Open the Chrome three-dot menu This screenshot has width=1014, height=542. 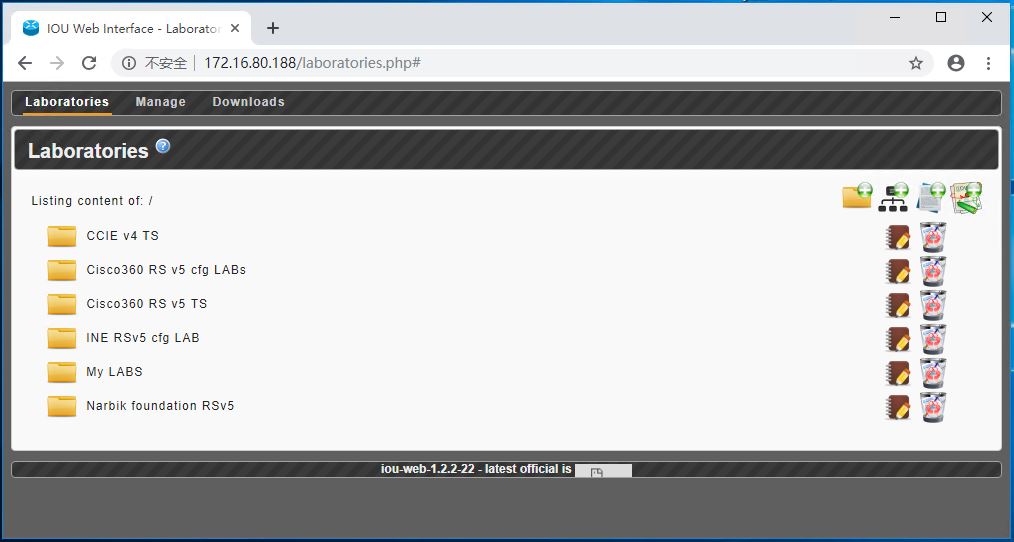pos(988,63)
